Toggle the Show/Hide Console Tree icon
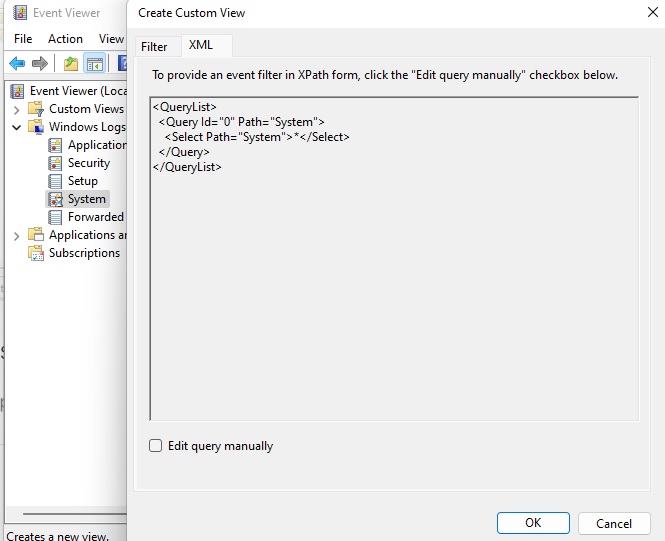 pyautogui.click(x=95, y=64)
